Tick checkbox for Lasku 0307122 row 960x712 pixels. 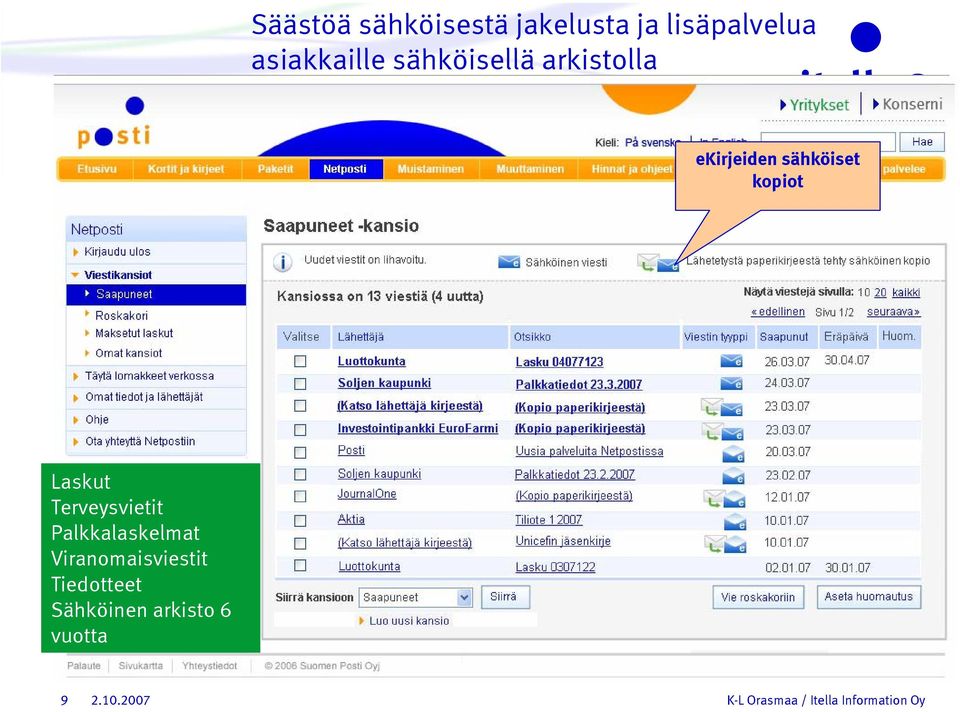(x=300, y=565)
